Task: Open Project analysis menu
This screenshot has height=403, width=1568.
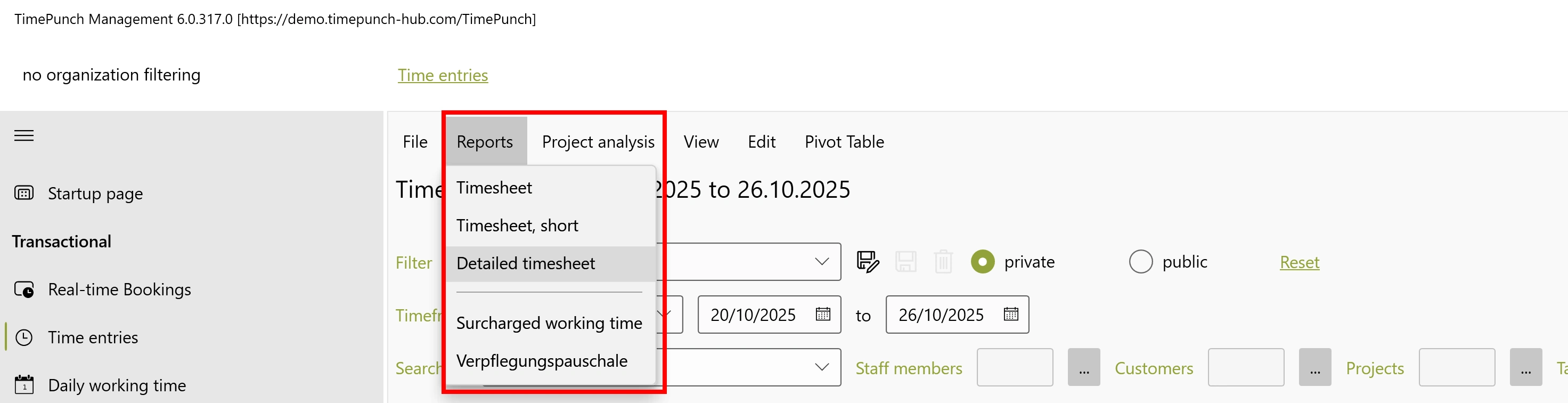Action: pos(598,142)
